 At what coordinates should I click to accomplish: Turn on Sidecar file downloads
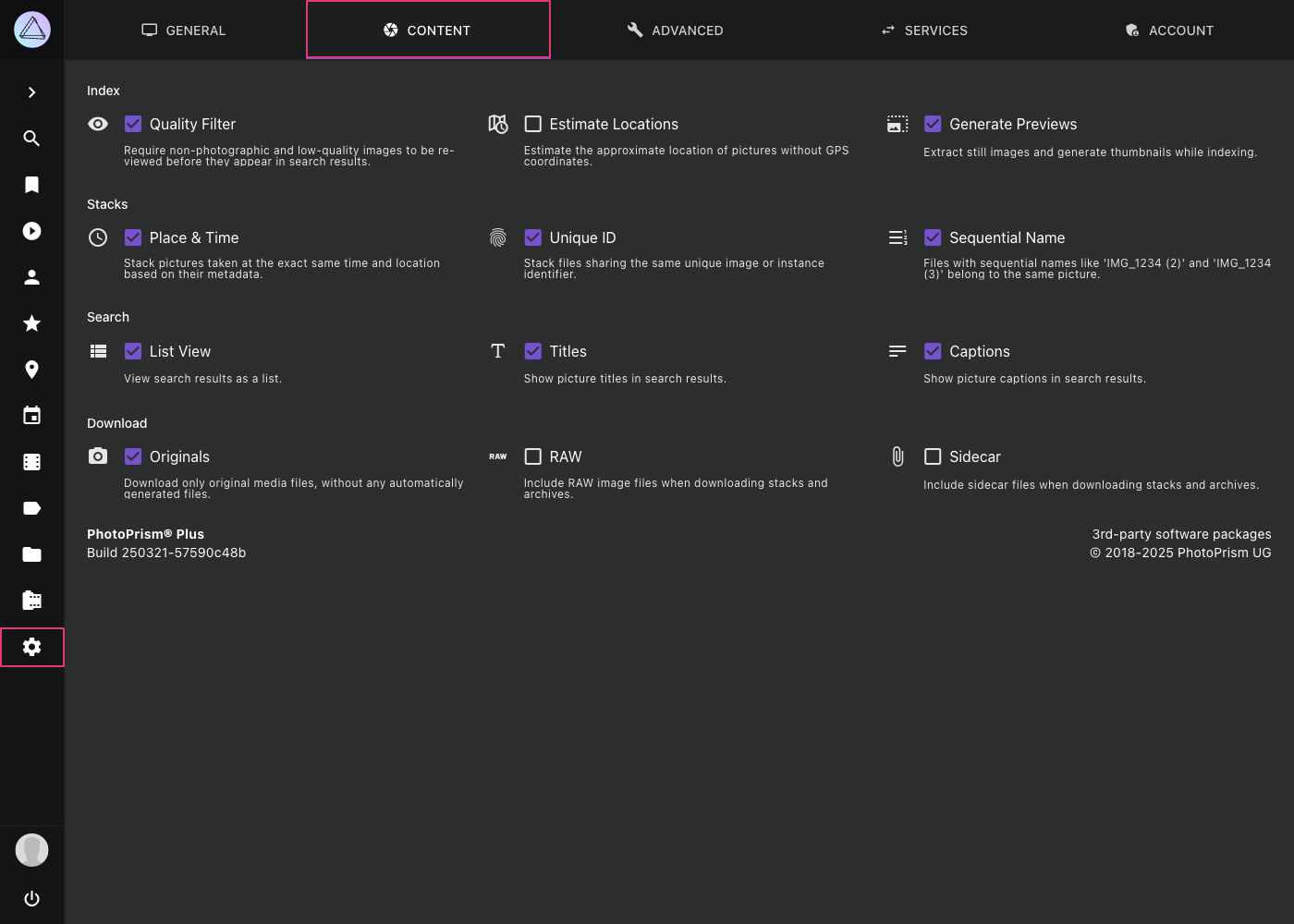pos(933,456)
